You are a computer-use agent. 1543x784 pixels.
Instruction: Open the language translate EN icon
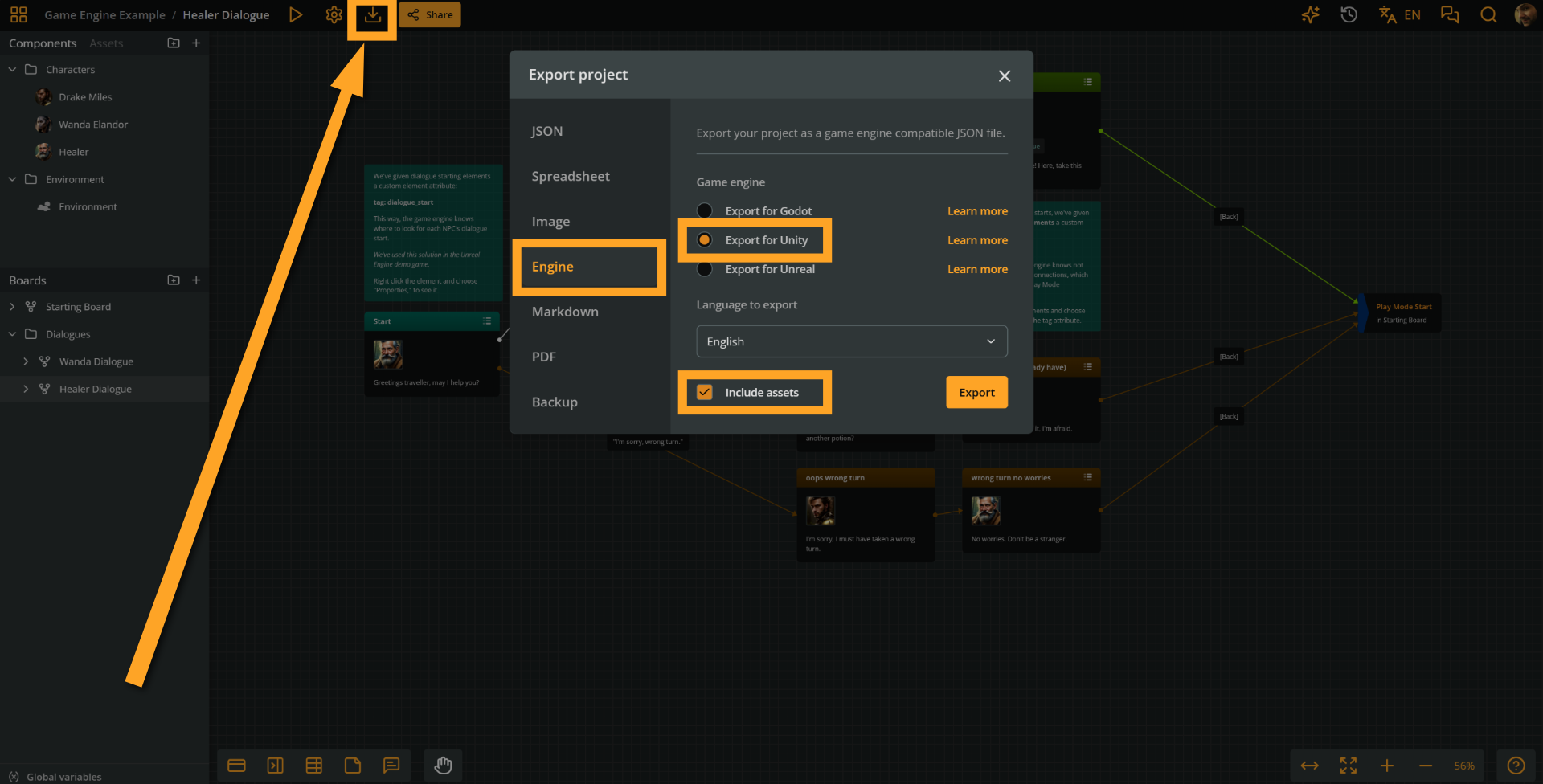(x=1399, y=14)
